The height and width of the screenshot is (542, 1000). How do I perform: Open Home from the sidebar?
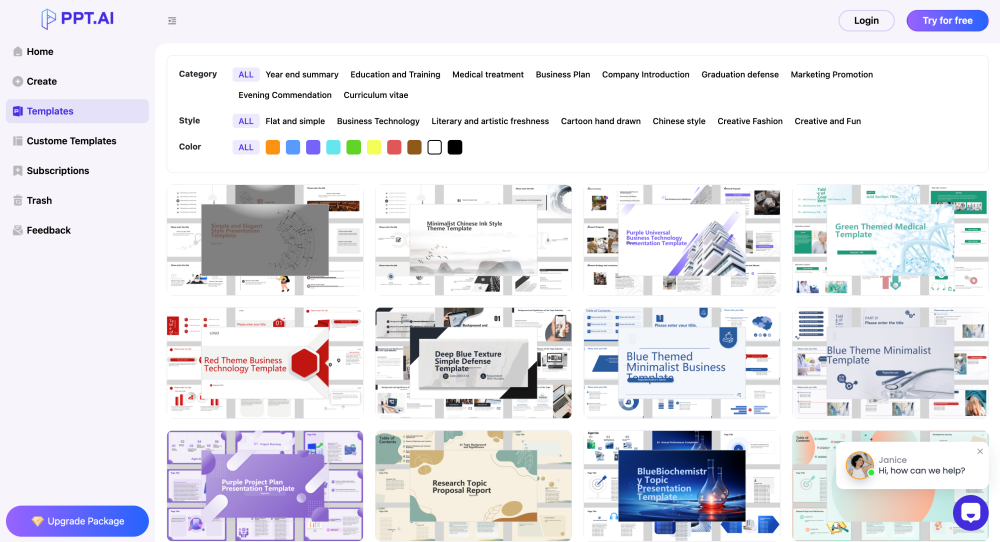[40, 52]
